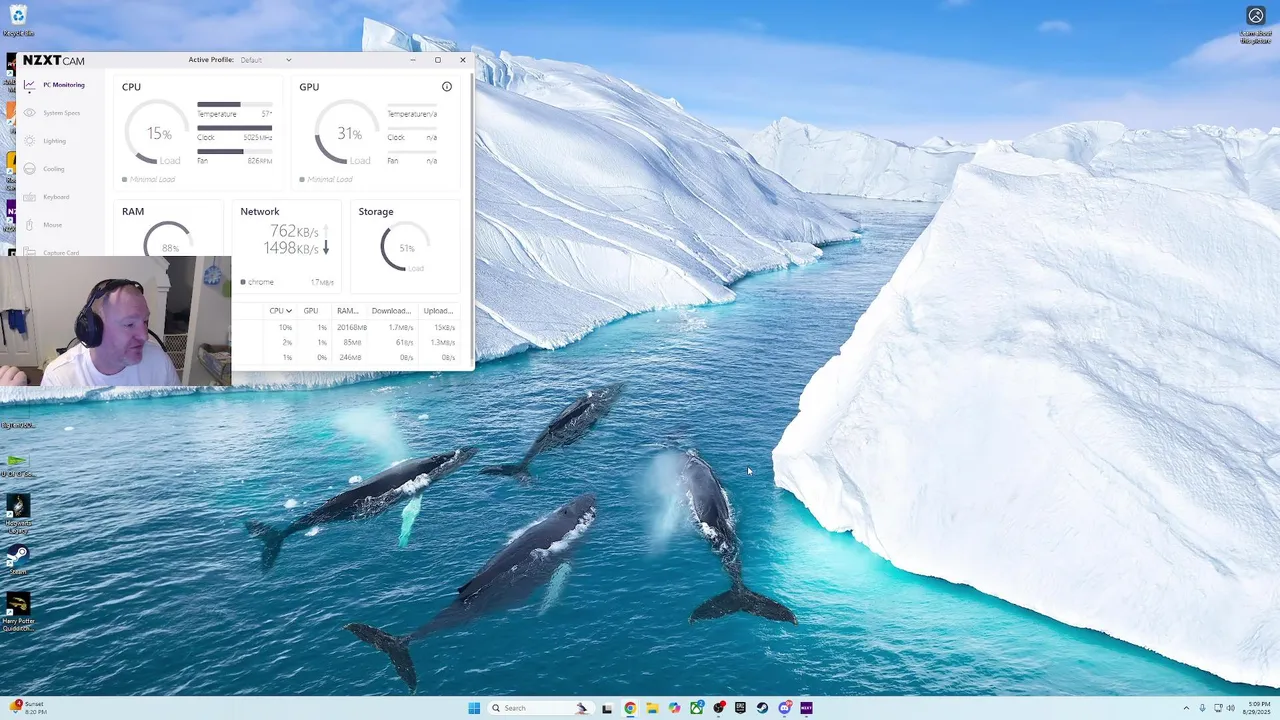
Task: Click the Storage usage gauge
Action: point(406,246)
